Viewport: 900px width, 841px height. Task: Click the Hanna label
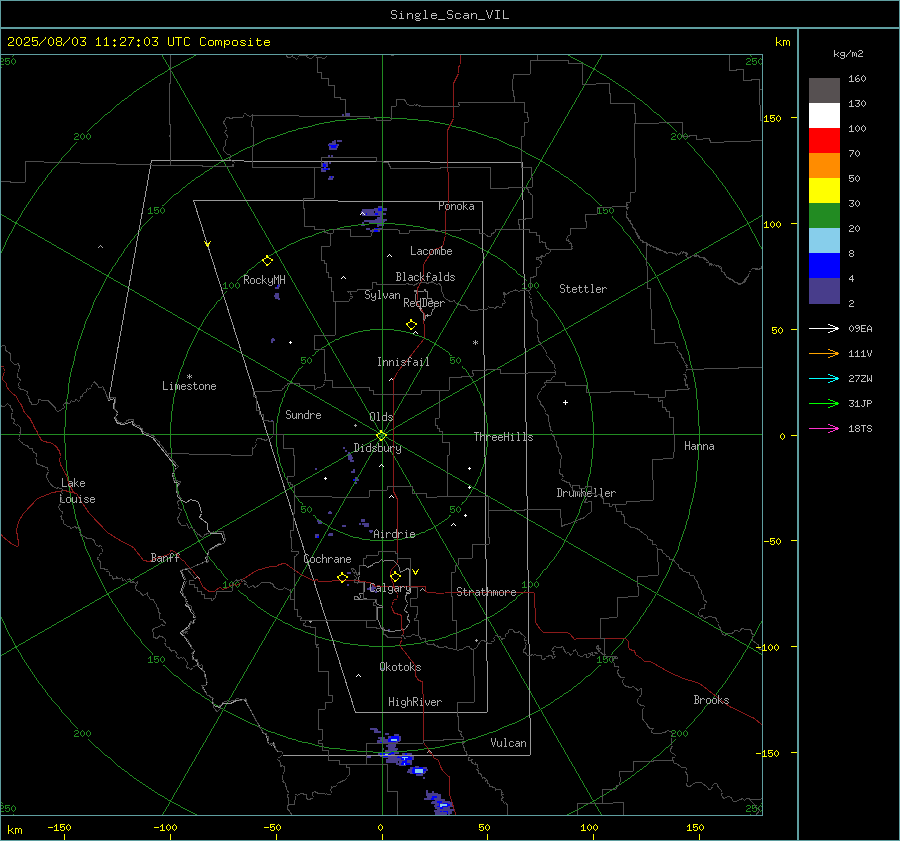(x=699, y=446)
